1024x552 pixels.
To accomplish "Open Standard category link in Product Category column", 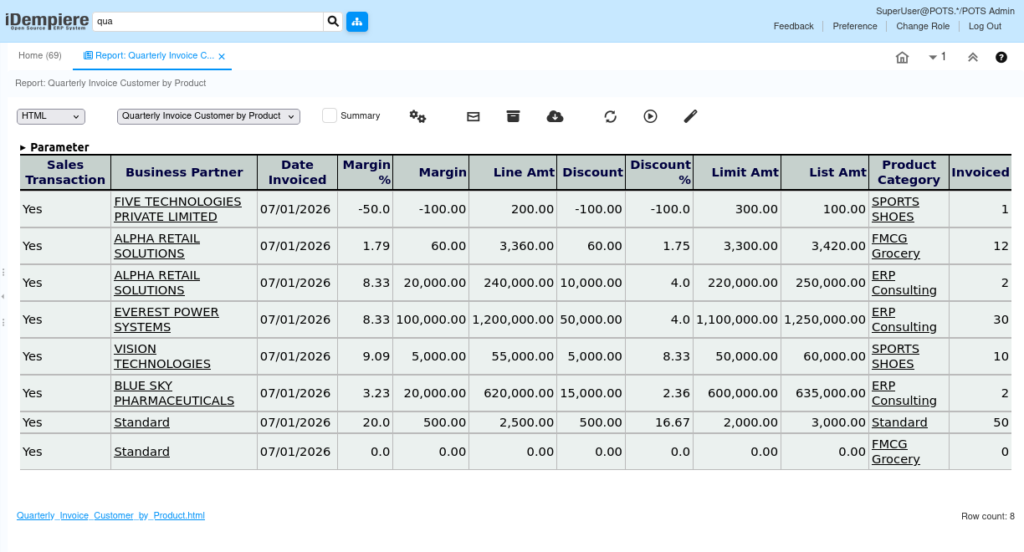I will click(x=899, y=422).
